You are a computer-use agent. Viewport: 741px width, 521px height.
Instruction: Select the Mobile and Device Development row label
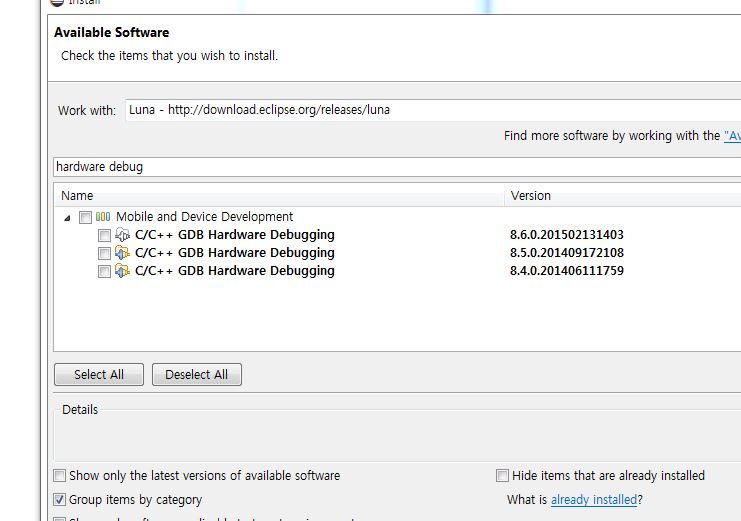coord(205,217)
